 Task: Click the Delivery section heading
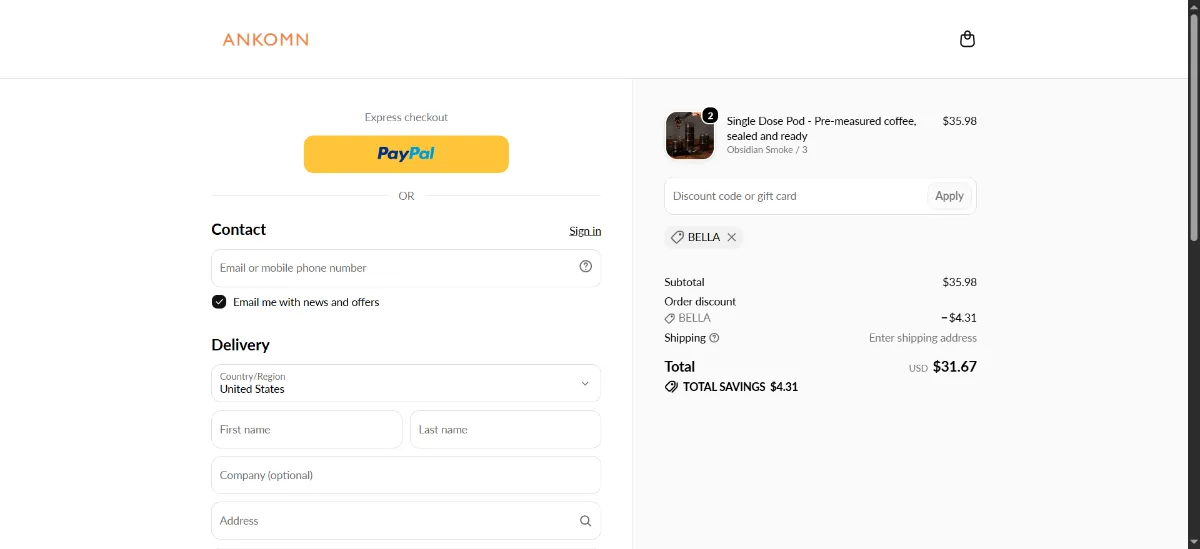pos(241,345)
